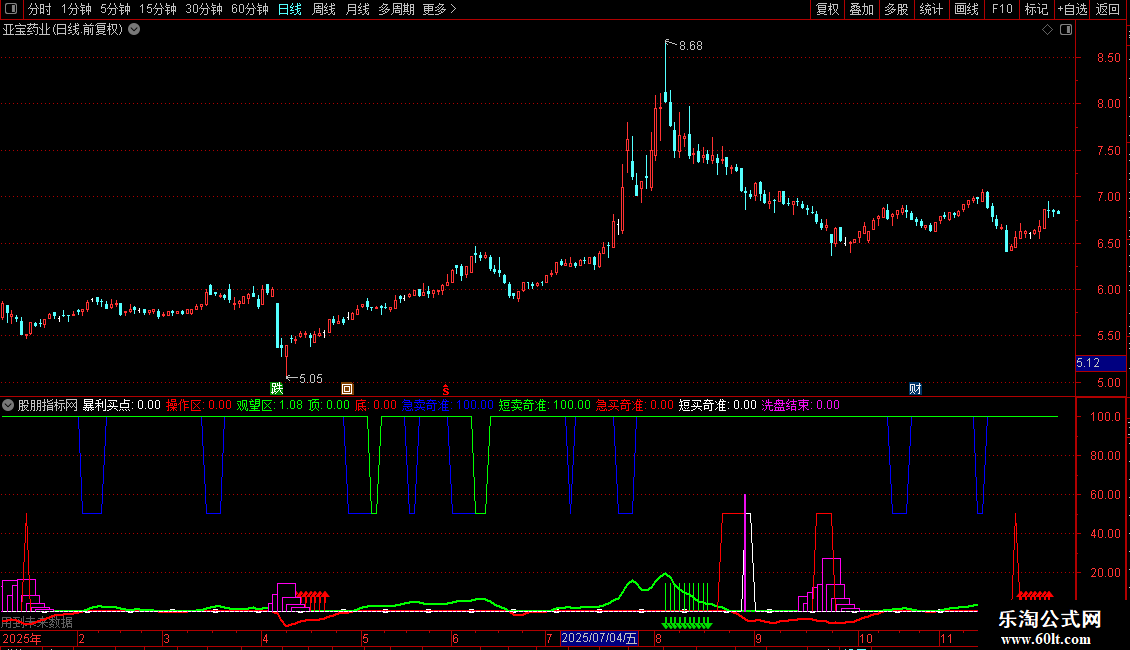Click the 标记 mark button
This screenshot has width=1130, height=650.
(1036, 9)
